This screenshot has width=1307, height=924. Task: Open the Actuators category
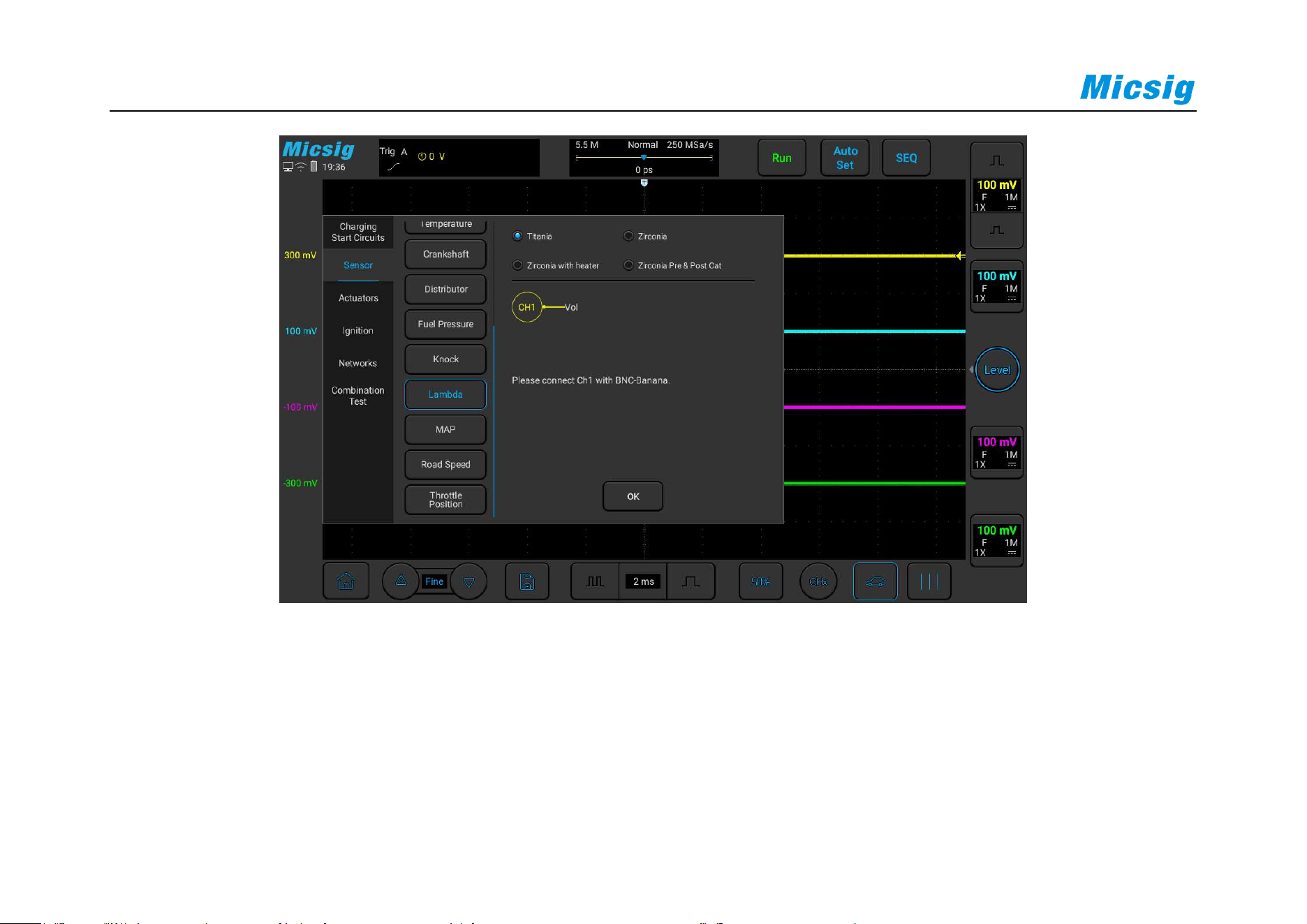358,298
